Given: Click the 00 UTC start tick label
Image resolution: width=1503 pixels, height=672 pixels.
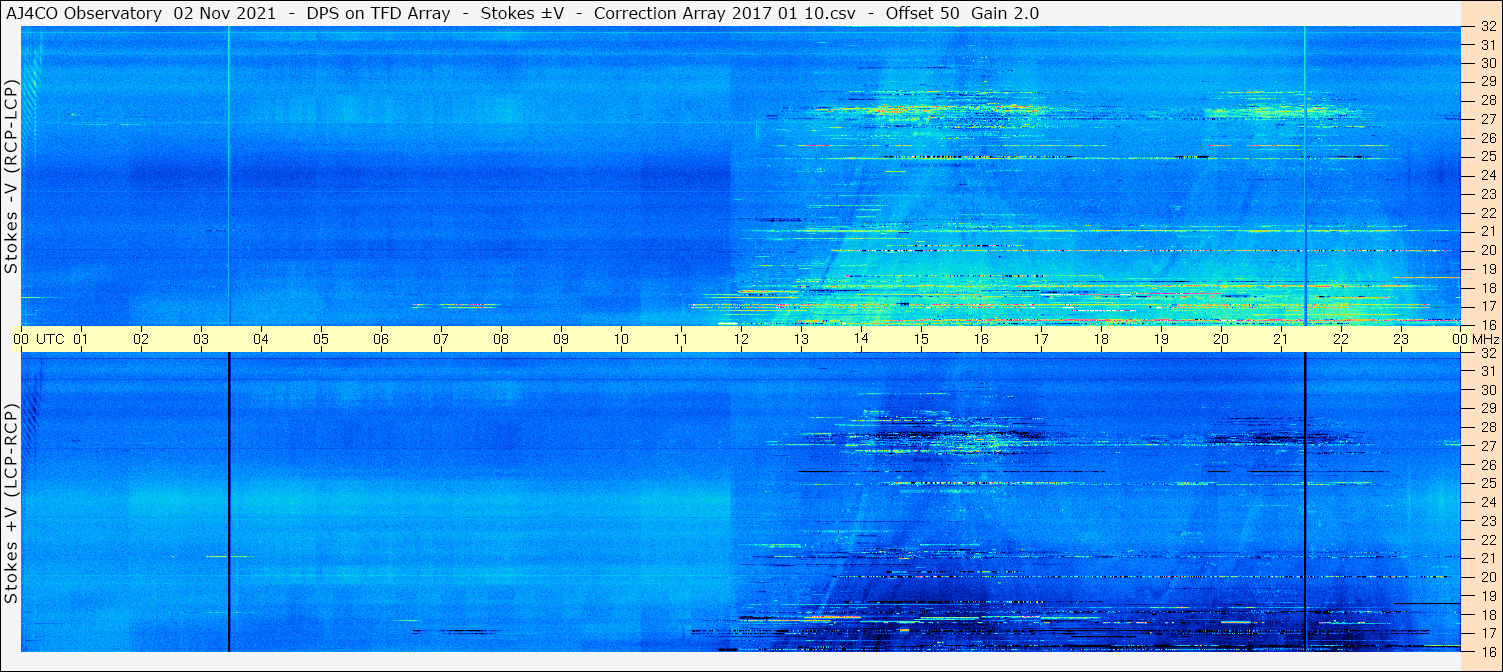Looking at the screenshot, I should (x=38, y=339).
